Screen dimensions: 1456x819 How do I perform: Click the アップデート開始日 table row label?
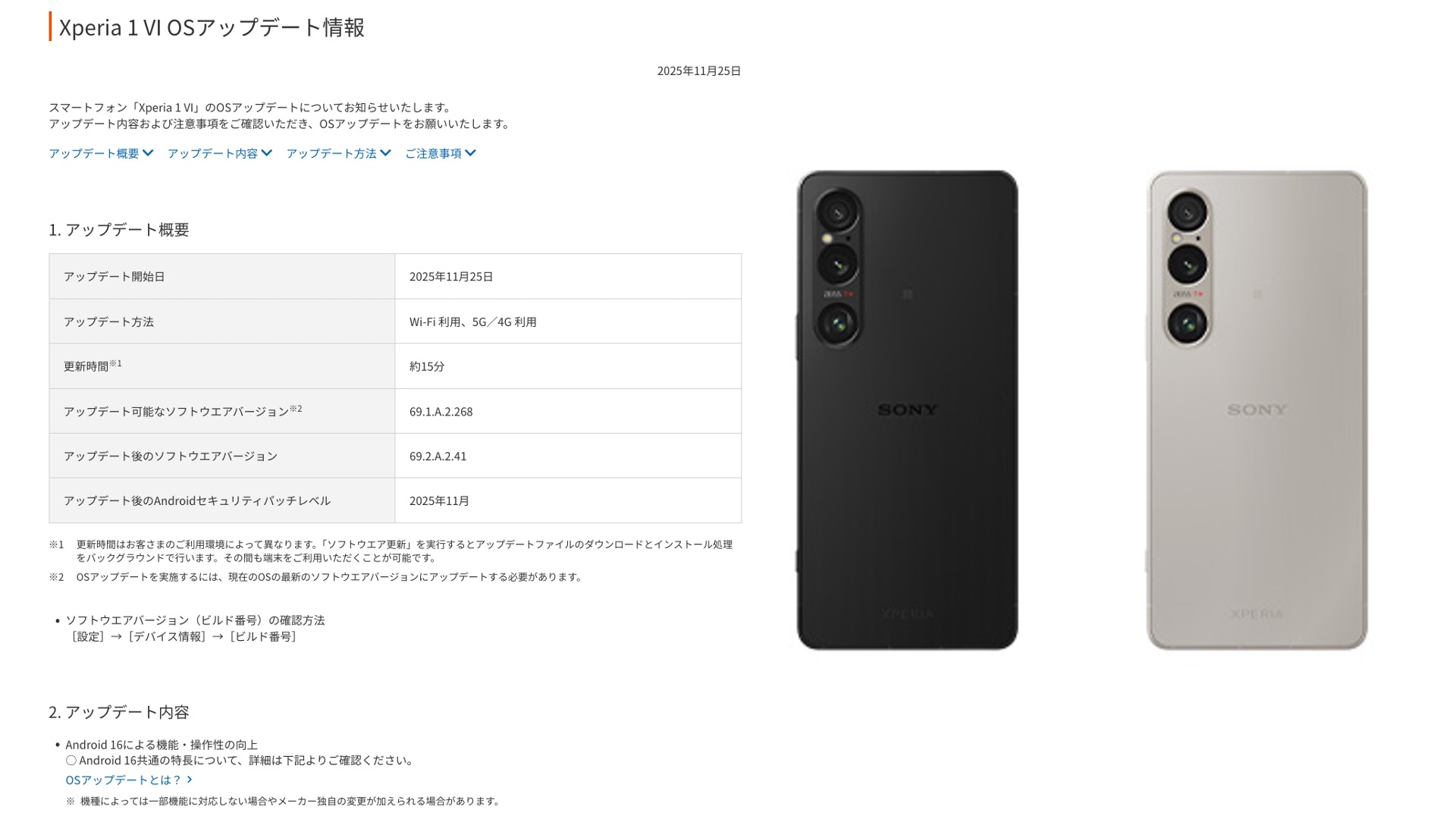coord(222,276)
